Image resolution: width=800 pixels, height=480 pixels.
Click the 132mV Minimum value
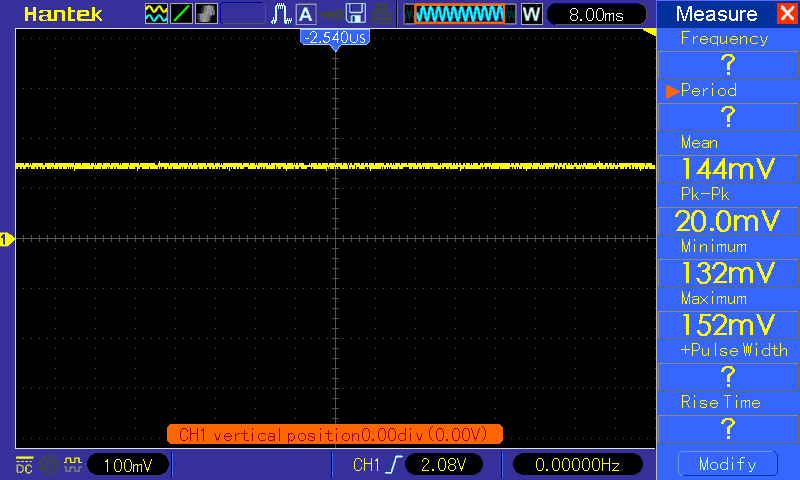(x=728, y=273)
